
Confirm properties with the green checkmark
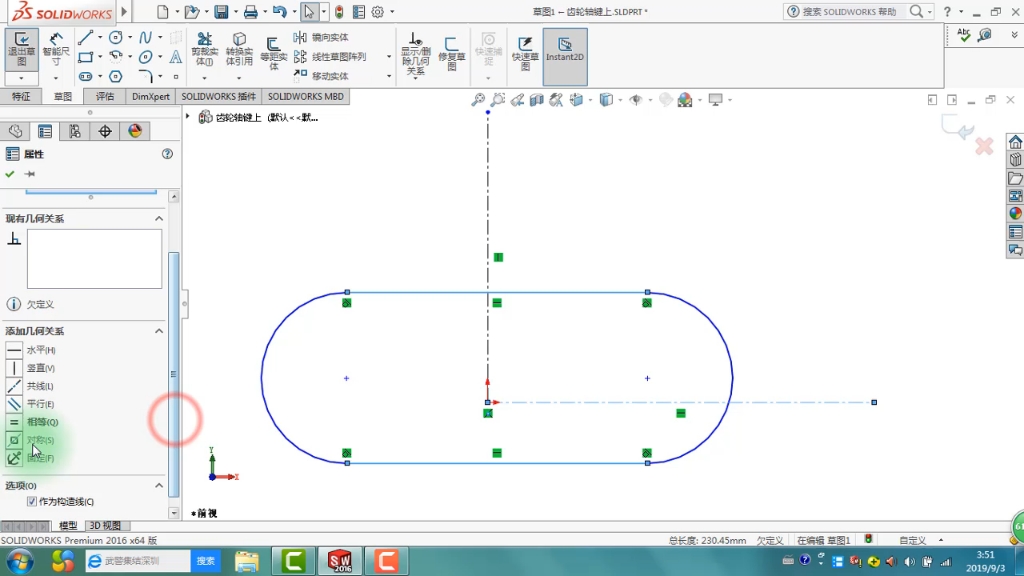click(x=10, y=174)
